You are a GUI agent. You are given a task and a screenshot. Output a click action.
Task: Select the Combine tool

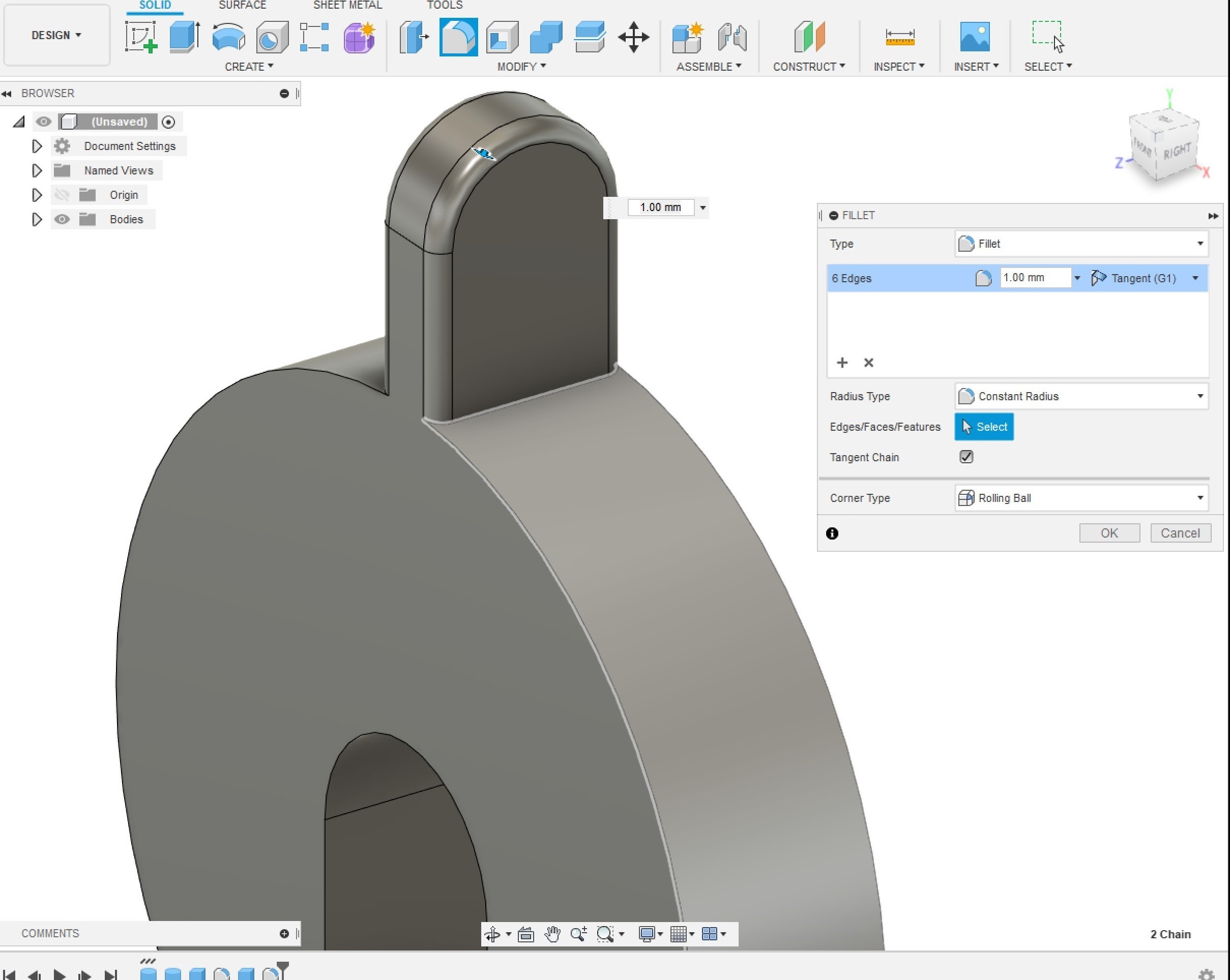point(546,37)
